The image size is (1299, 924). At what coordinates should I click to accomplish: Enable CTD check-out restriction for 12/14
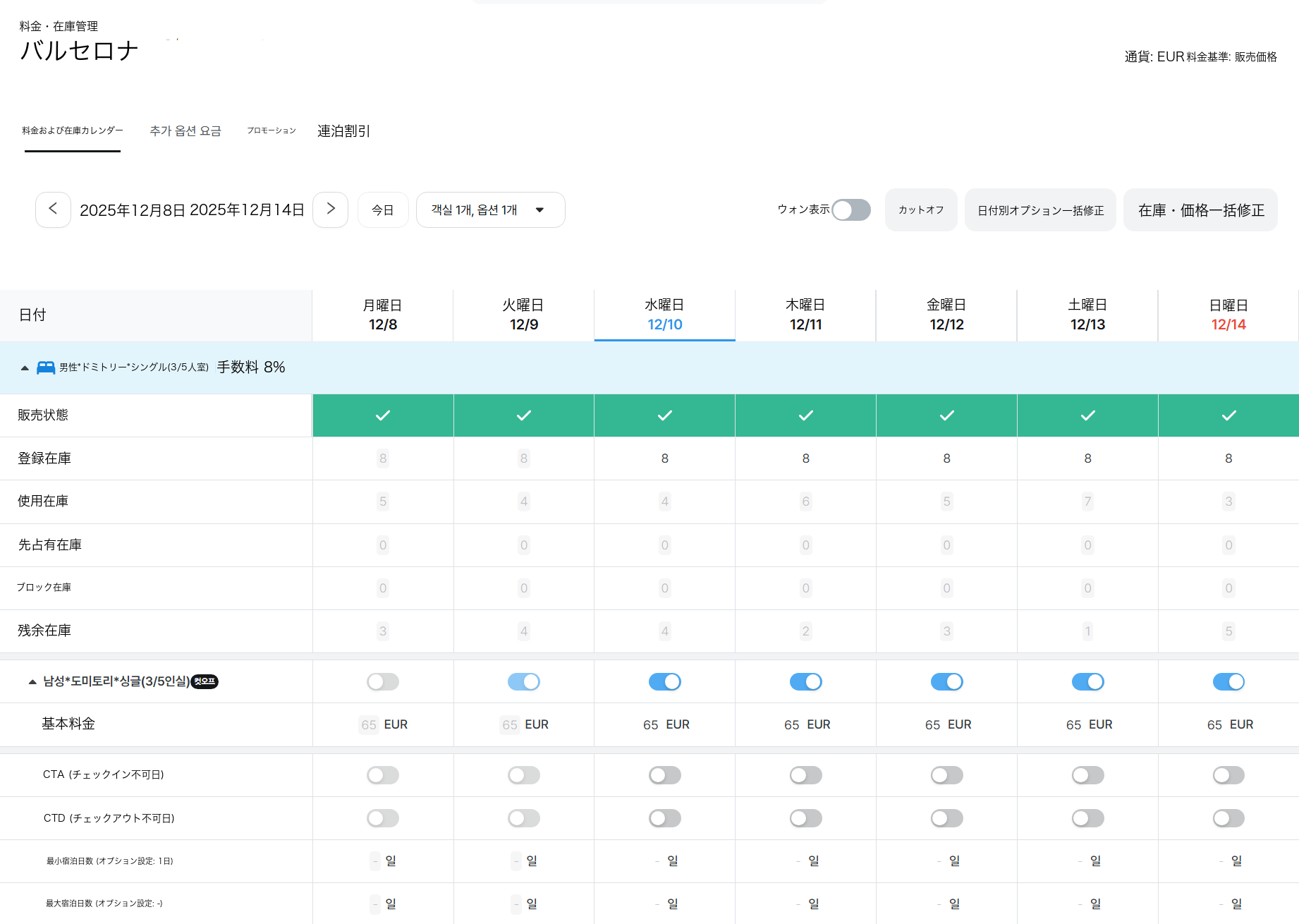[x=1228, y=818]
